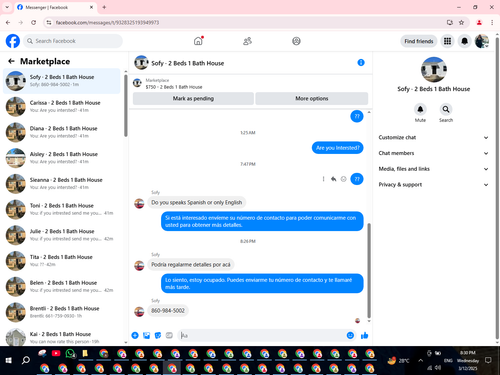Open the Facebook menu grid icon

tap(447, 41)
